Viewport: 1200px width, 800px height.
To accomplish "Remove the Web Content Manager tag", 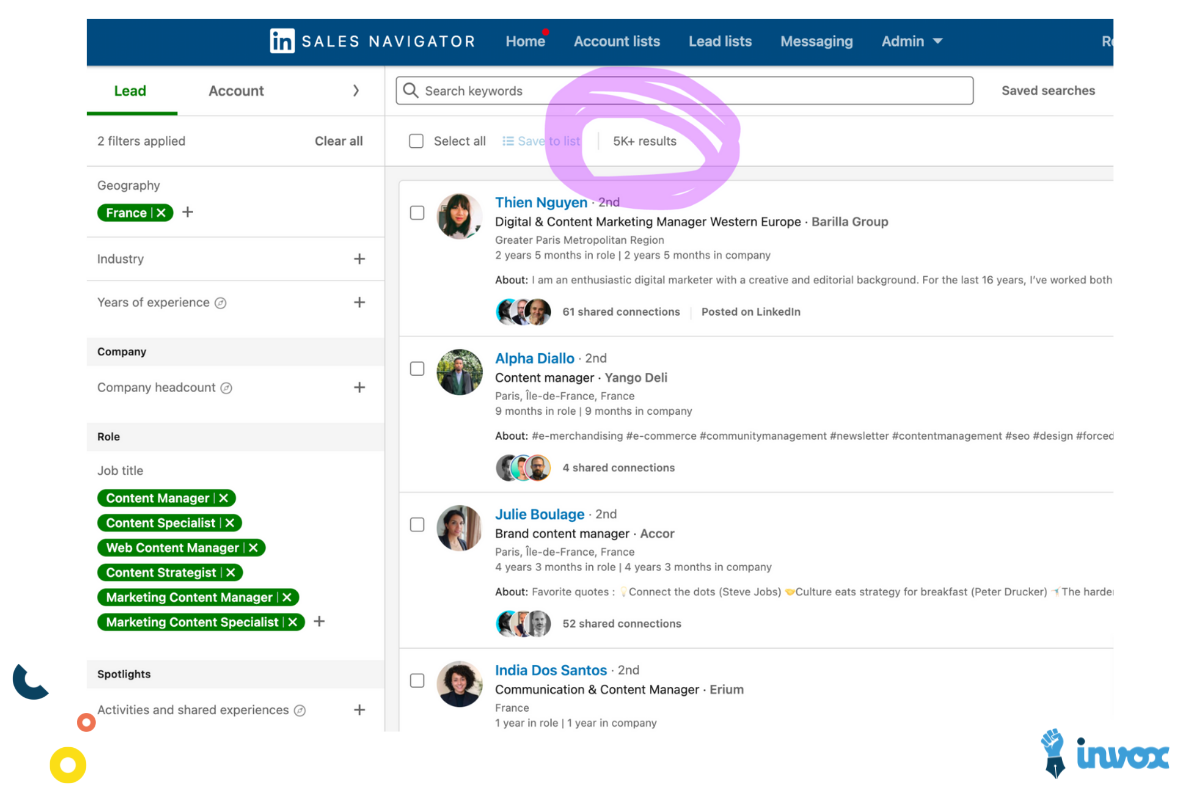I will (254, 548).
